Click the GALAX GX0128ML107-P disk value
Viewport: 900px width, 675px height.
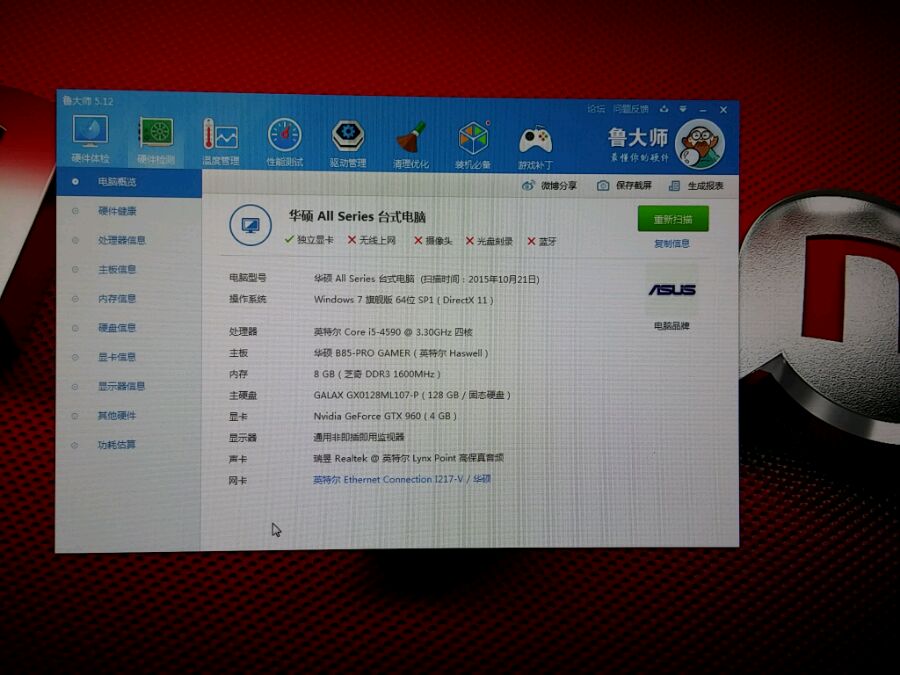(x=412, y=395)
